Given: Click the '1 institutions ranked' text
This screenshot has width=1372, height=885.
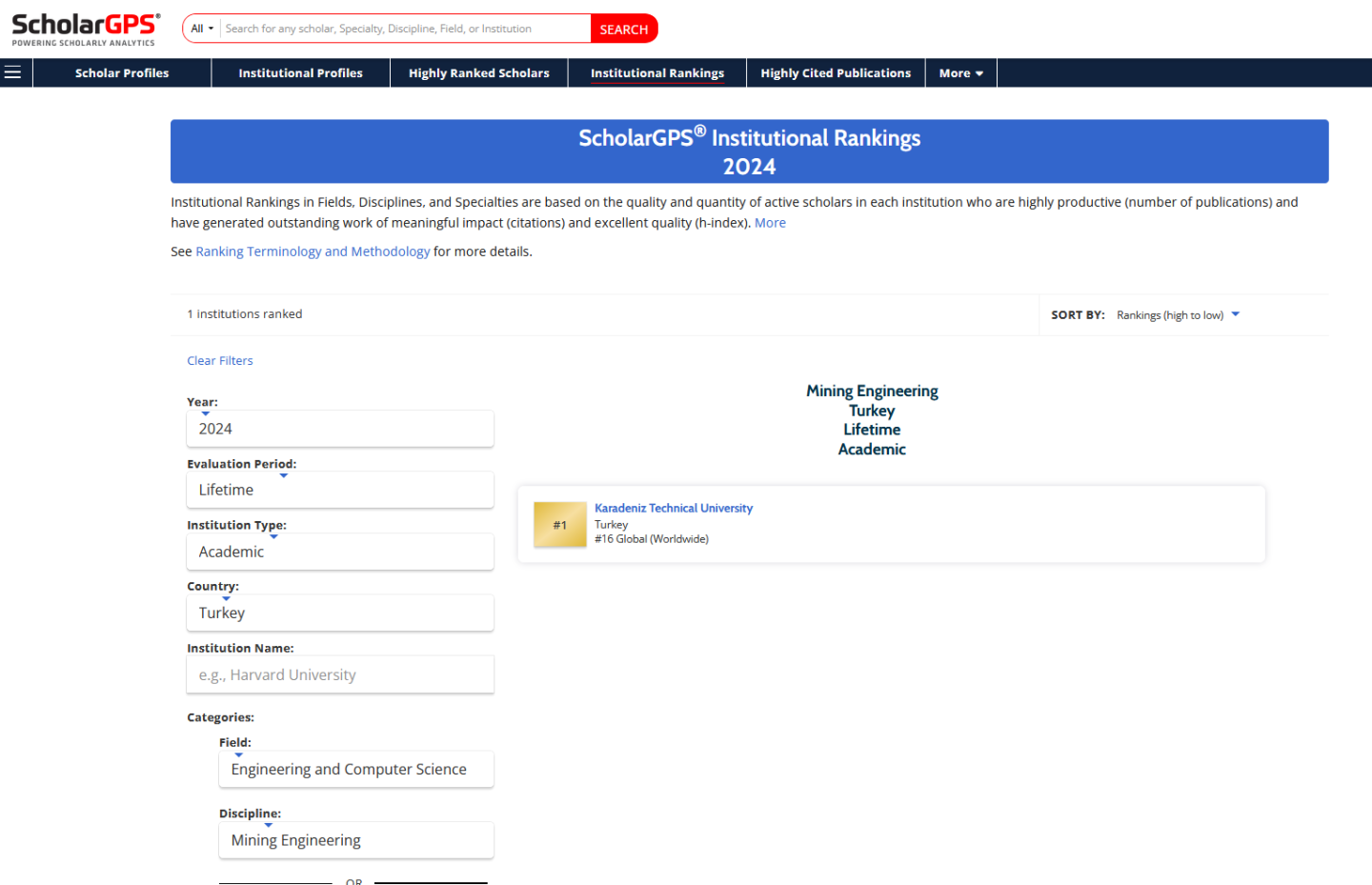Looking at the screenshot, I should 245,314.
